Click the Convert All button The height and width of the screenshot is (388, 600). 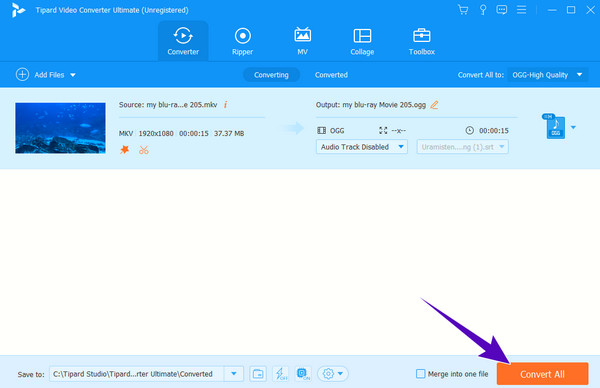pos(542,374)
